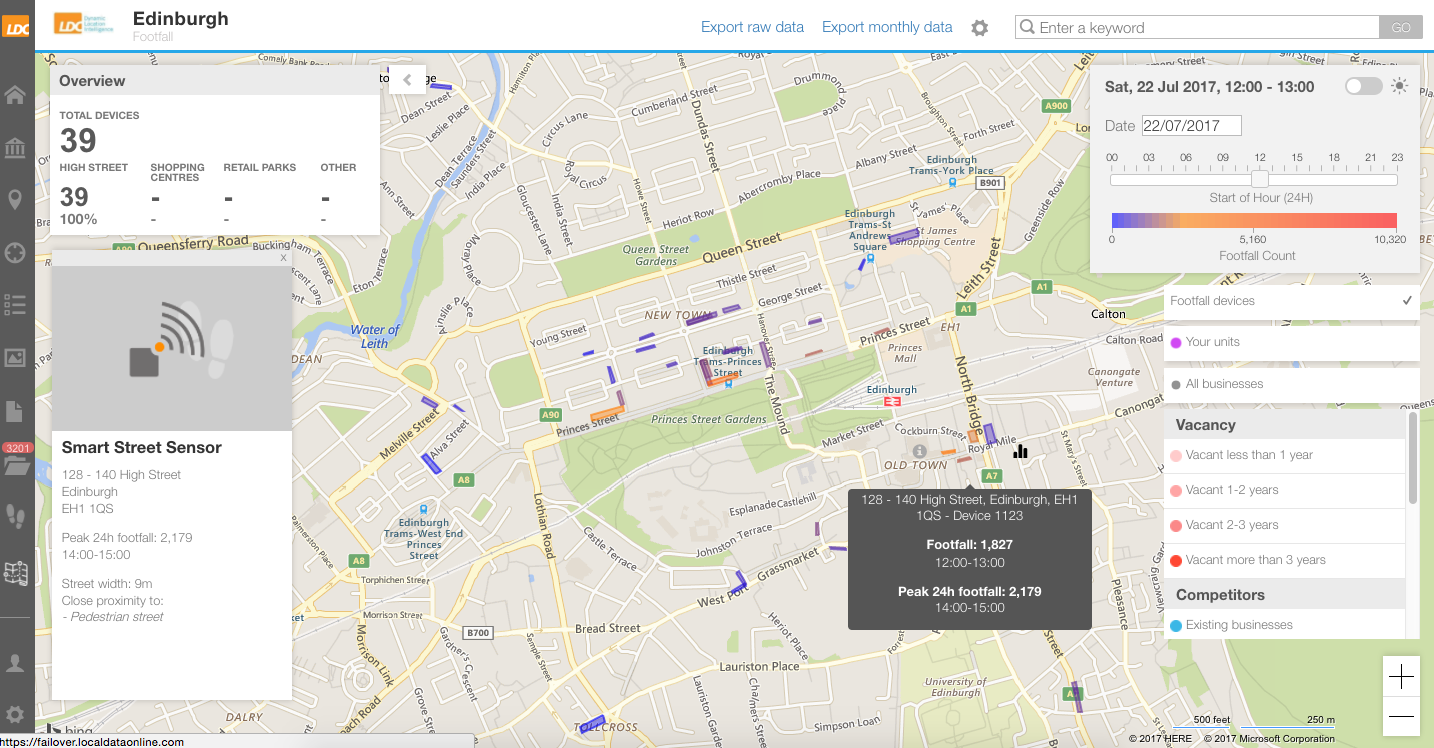Click the purple footfall segment on North Bridge
This screenshot has height=748, width=1434.
(x=990, y=434)
